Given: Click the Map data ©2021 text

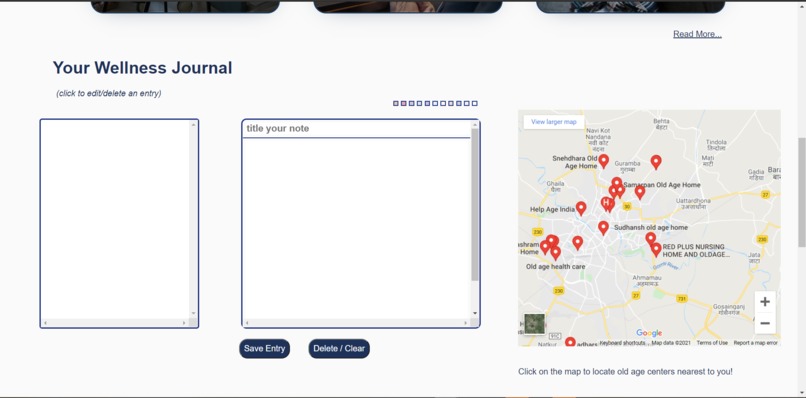Looking at the screenshot, I should [x=671, y=343].
